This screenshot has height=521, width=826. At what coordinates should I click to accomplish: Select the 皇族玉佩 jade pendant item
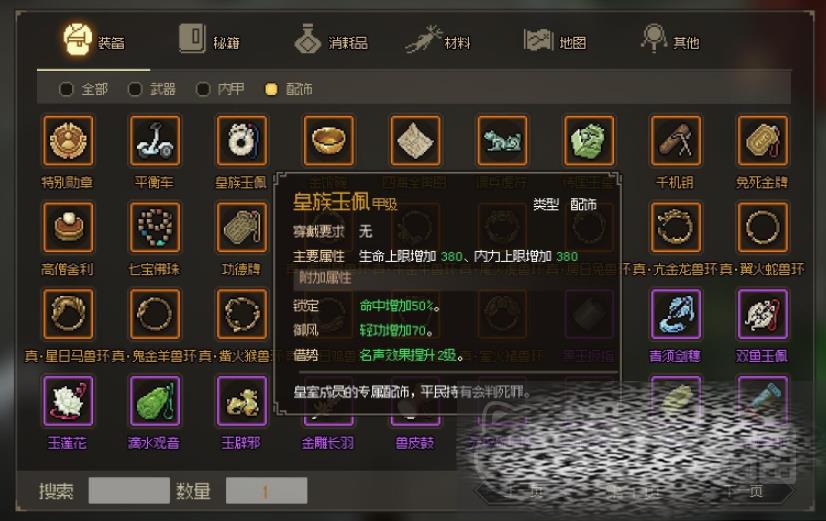coord(241,141)
